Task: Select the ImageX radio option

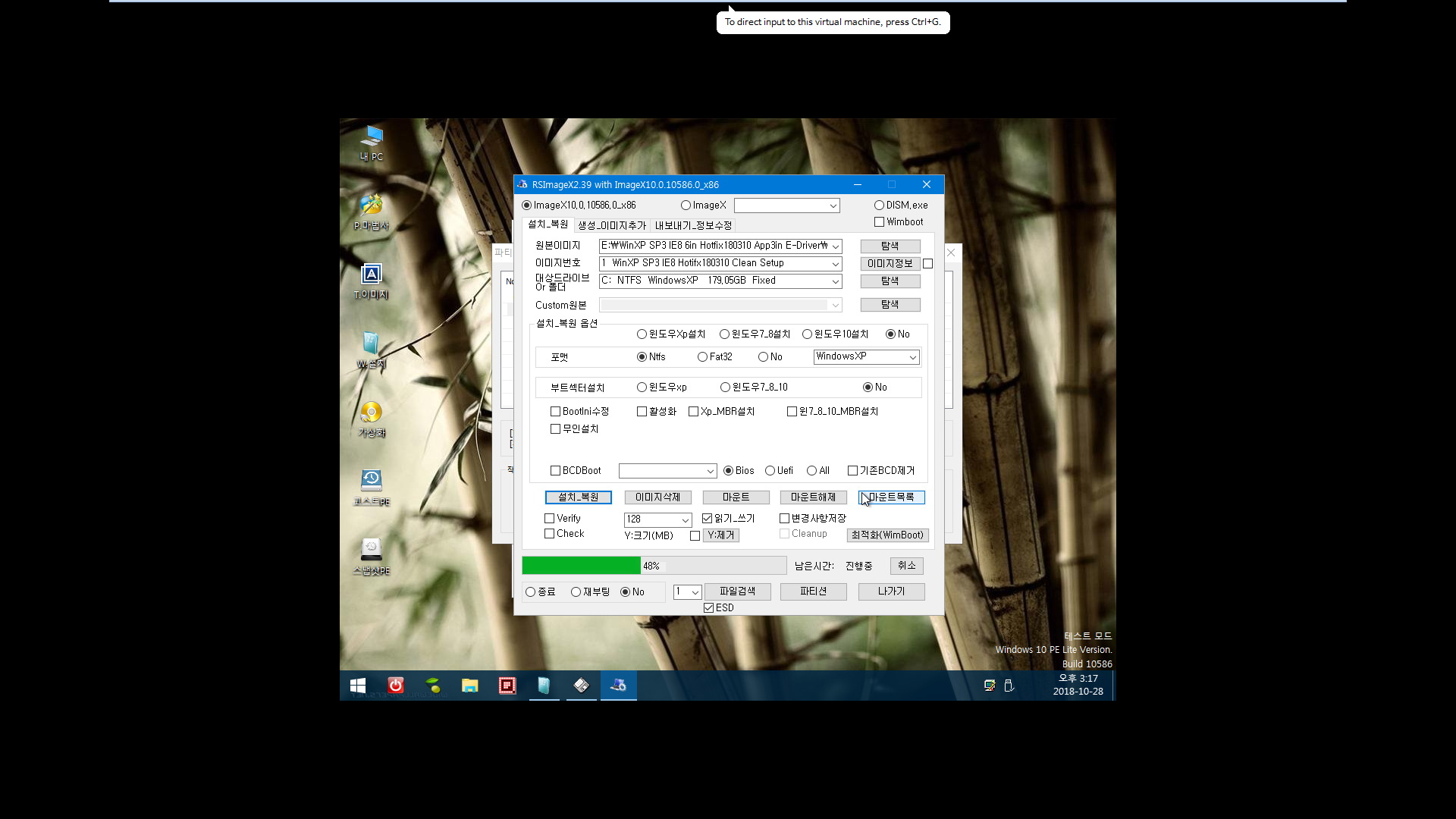Action: 703,206
